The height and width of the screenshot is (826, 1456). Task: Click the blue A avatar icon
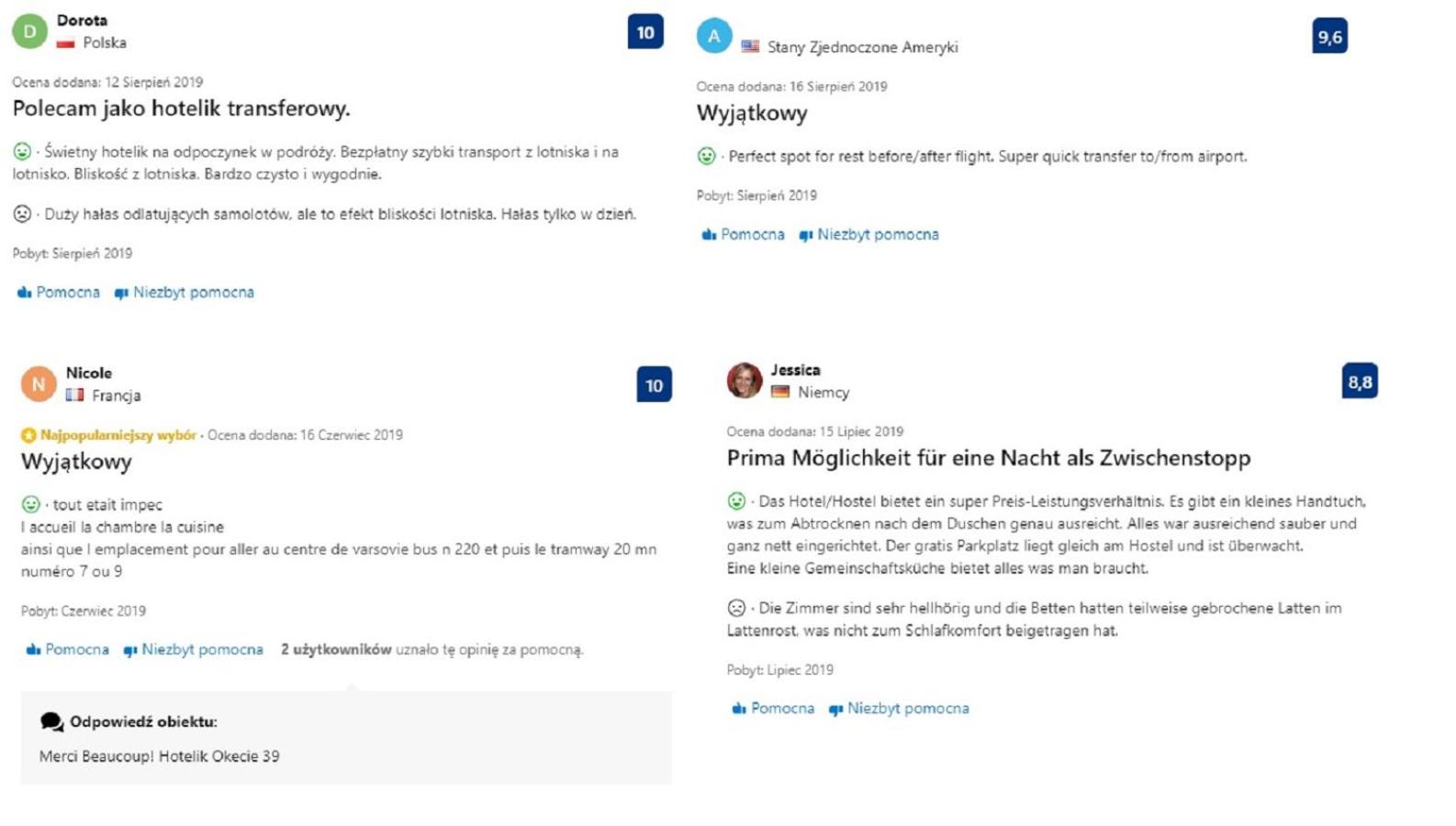(x=714, y=36)
